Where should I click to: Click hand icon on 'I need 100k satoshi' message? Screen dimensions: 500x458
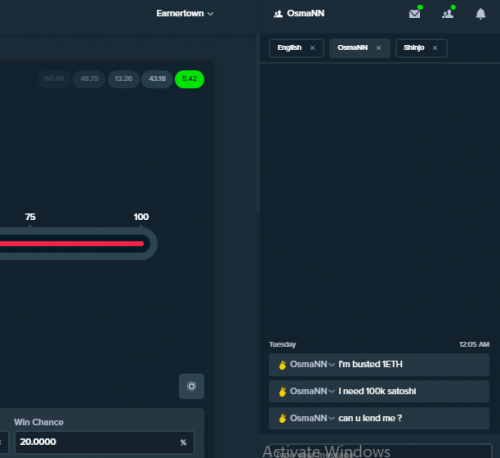[x=283, y=392]
